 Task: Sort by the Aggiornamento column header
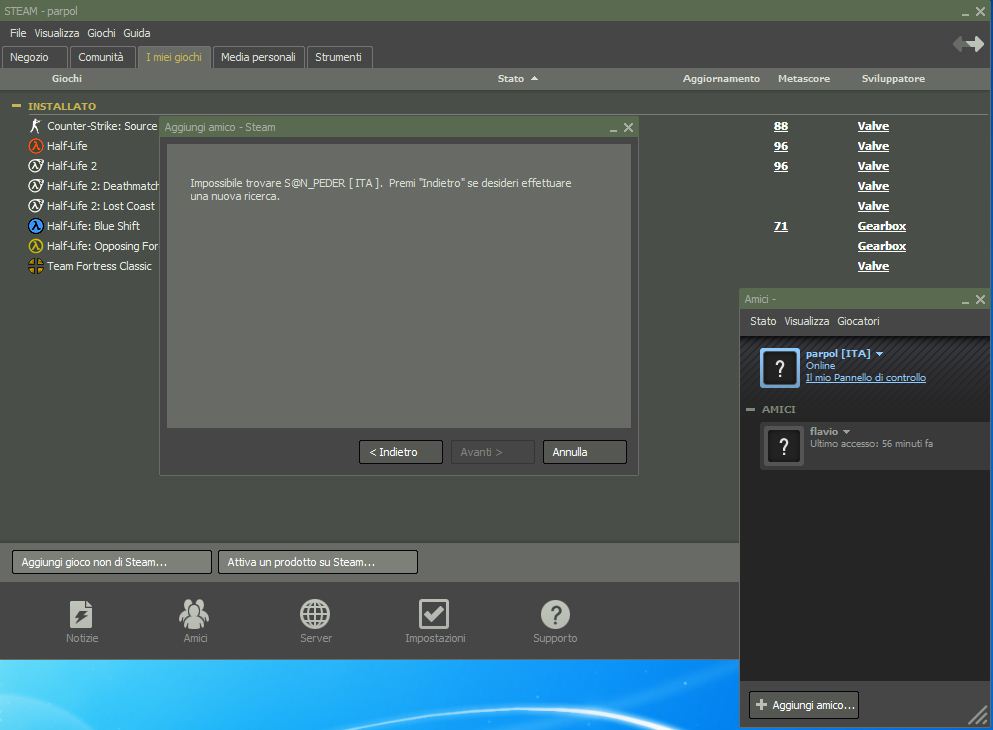pos(721,79)
